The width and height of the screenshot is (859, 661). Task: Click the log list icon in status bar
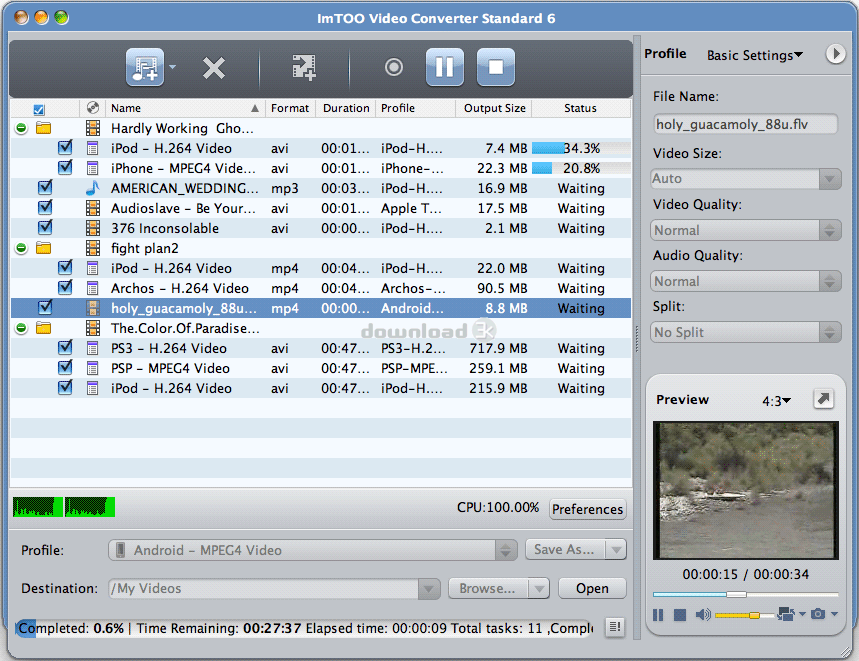[x=615, y=626]
